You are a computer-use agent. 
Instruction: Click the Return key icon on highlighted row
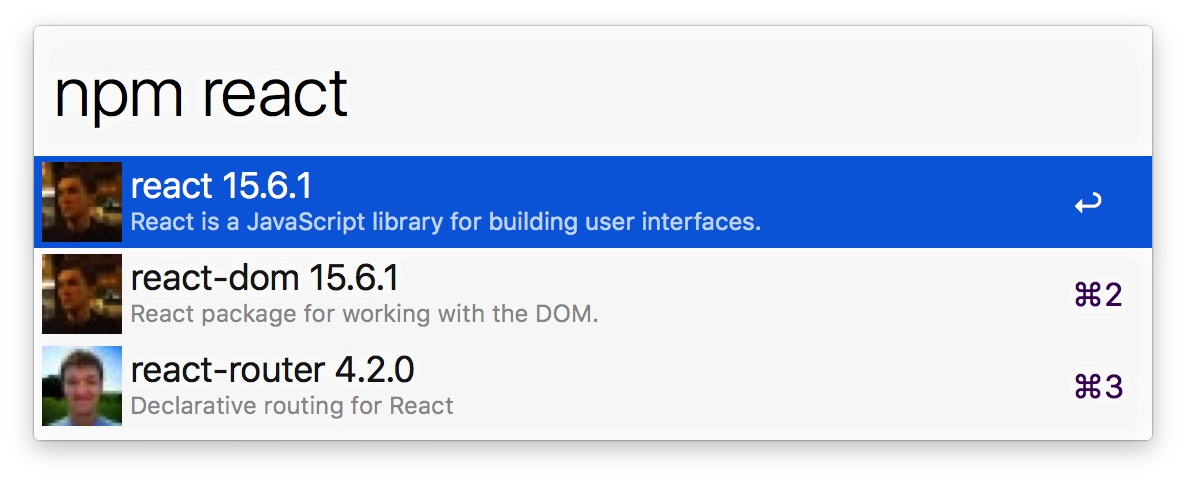coord(1087,204)
